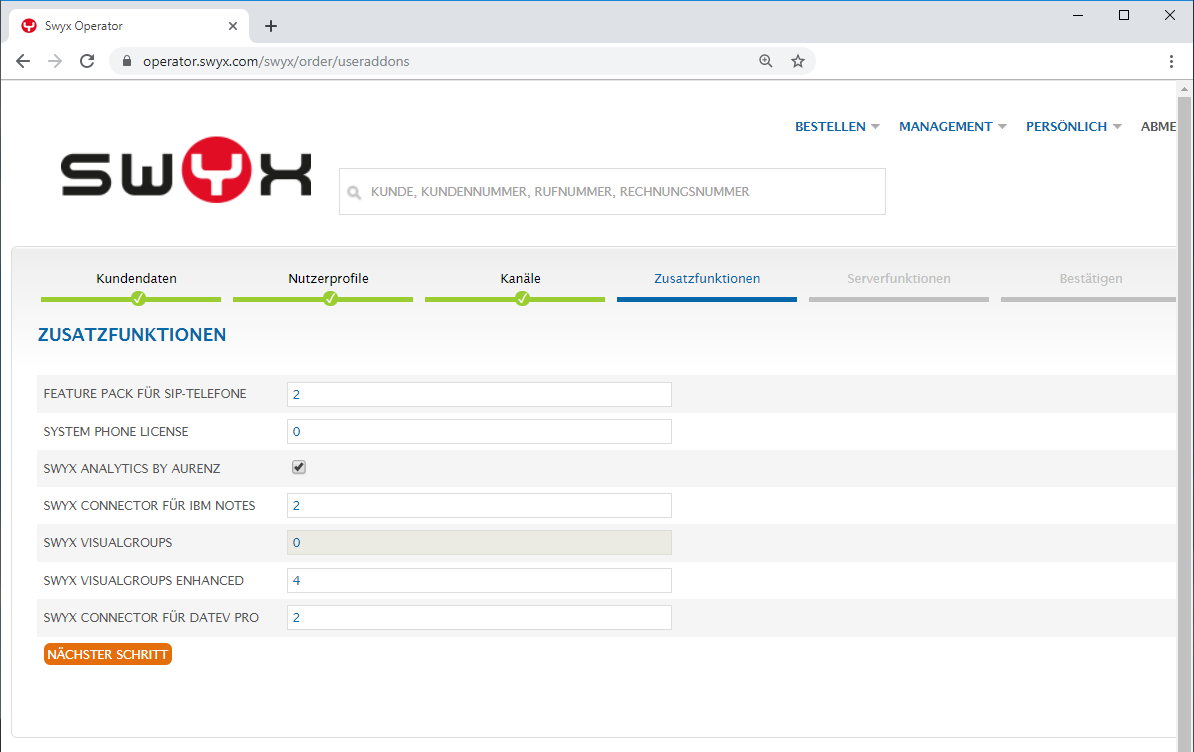Bookmark page using star icon
Viewport: 1194px width, 752px height.
coord(798,61)
